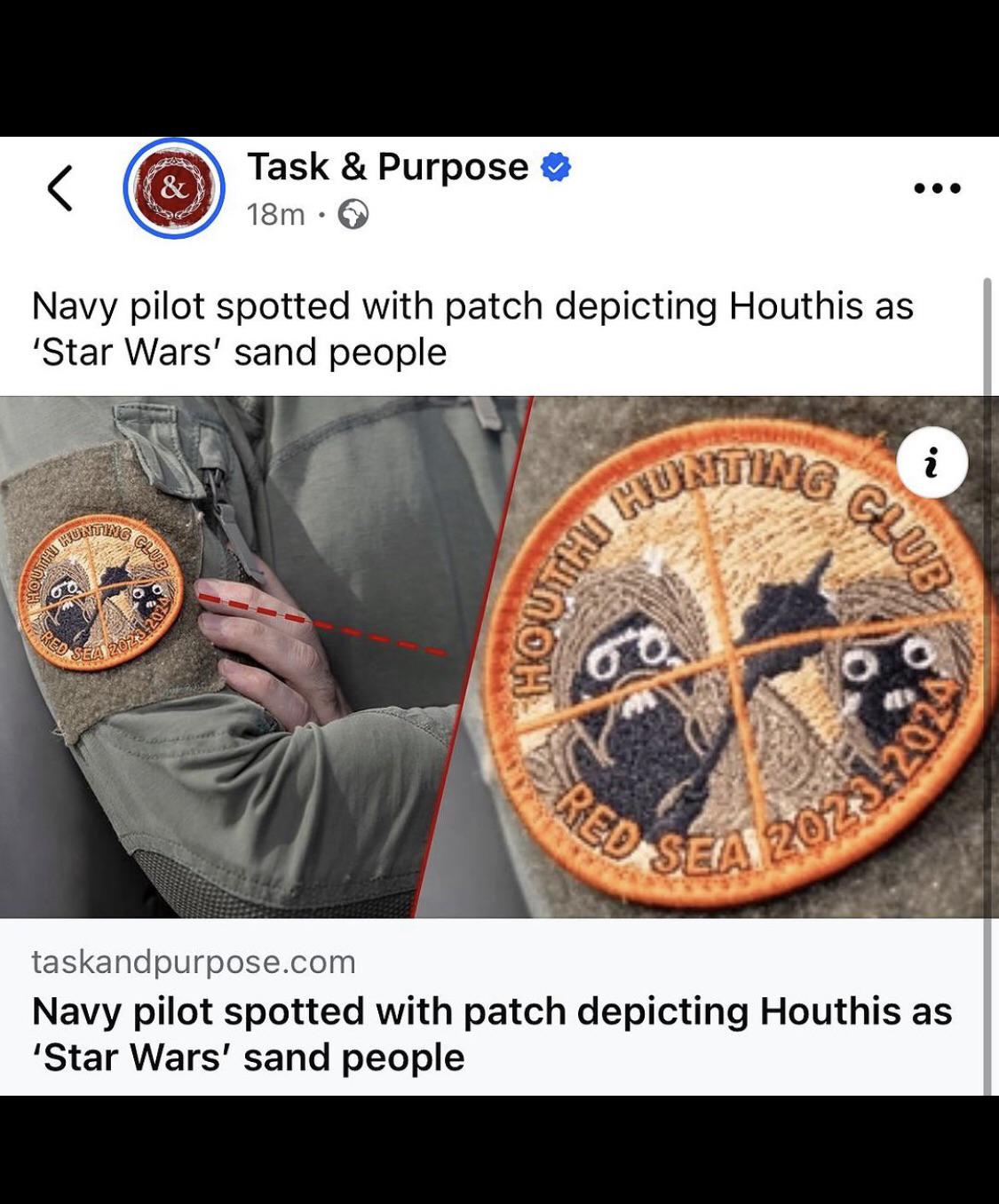Open the three-dot more options menu
999x1204 pixels.
[938, 188]
